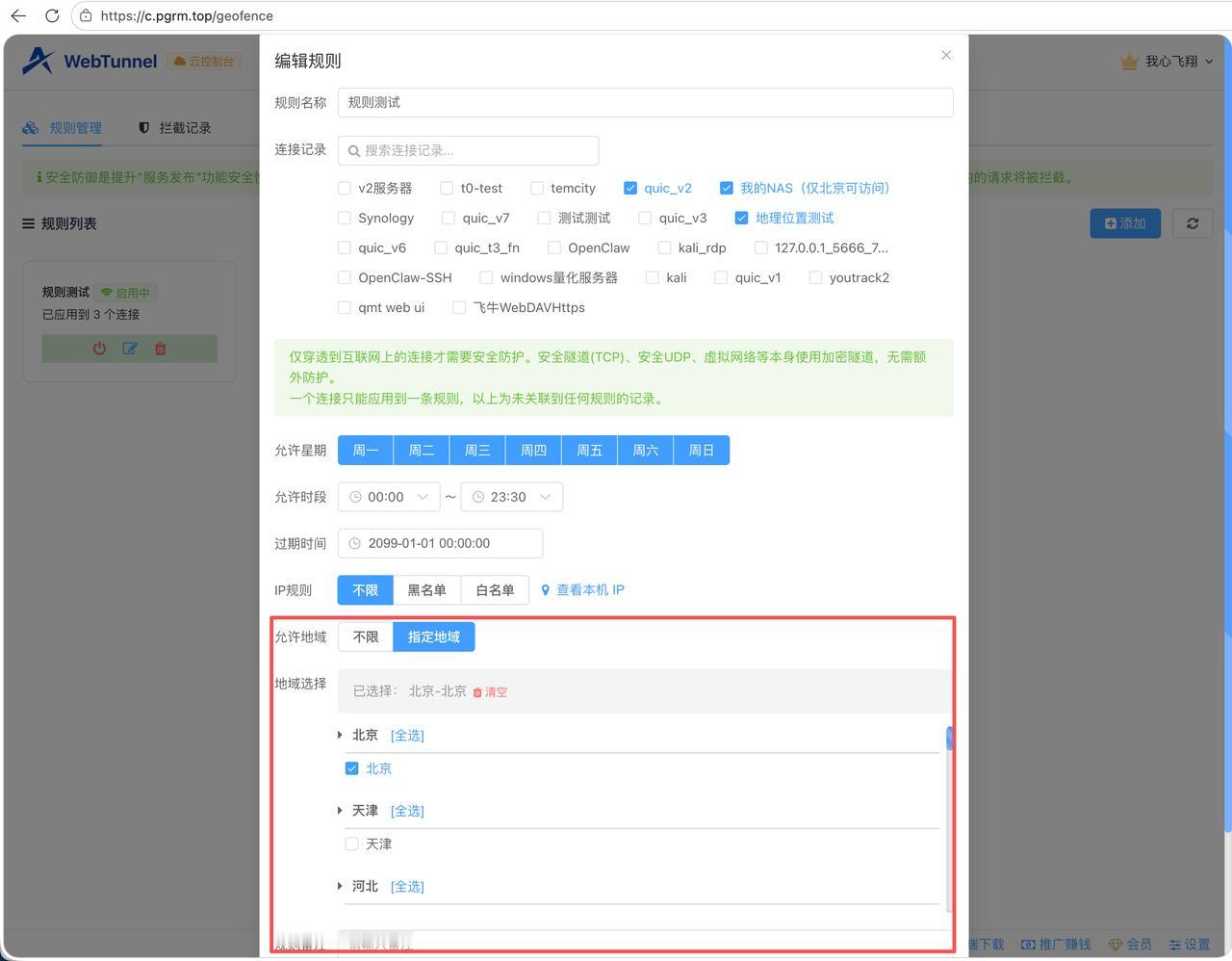Select 指定地域 option
Viewport: 1232px width, 961px height.
point(434,636)
